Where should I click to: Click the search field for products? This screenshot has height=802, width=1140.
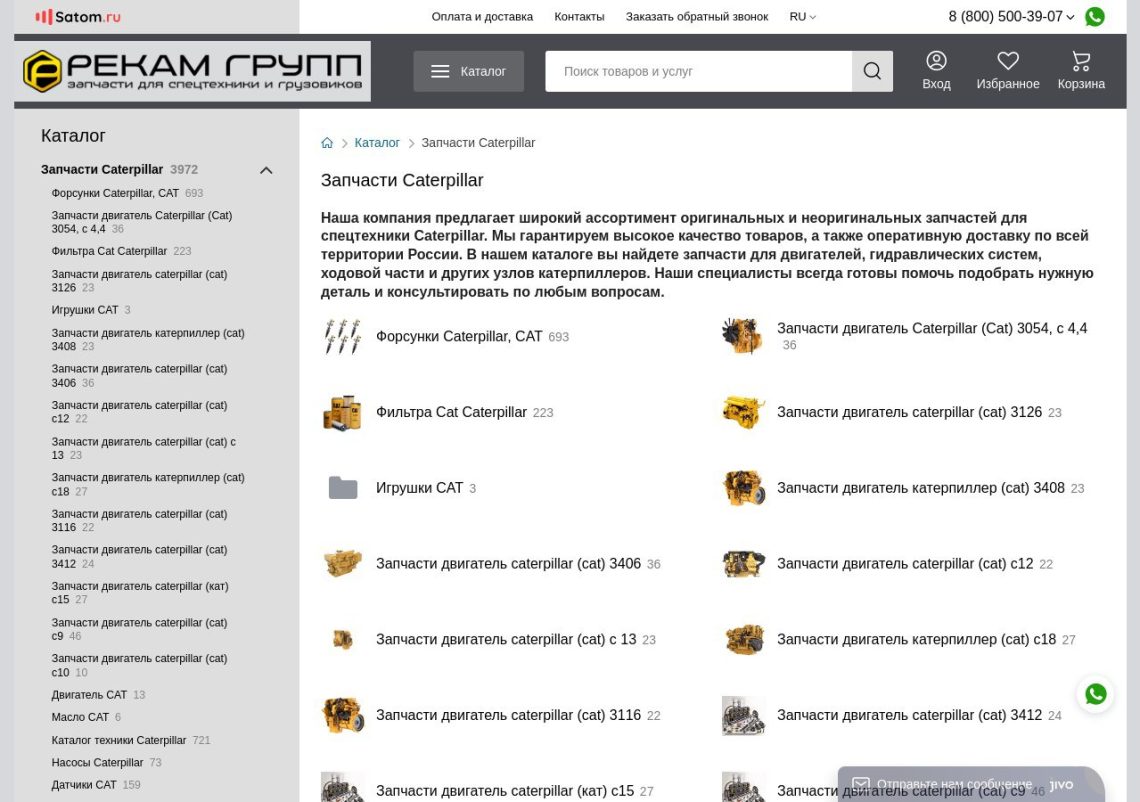pyautogui.click(x=698, y=71)
